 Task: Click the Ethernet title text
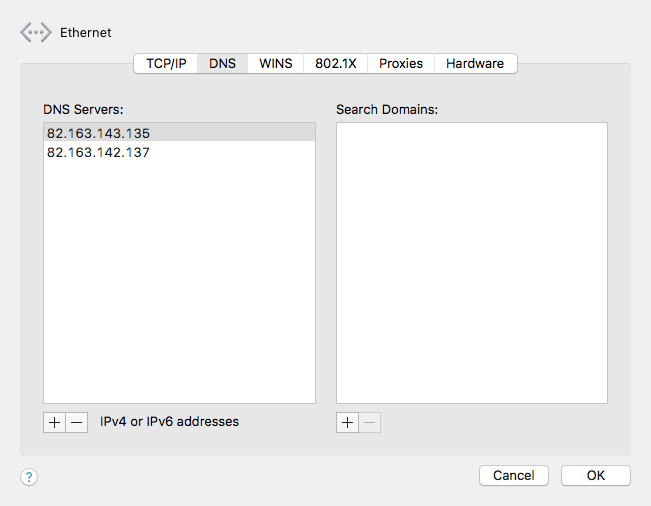click(x=86, y=33)
